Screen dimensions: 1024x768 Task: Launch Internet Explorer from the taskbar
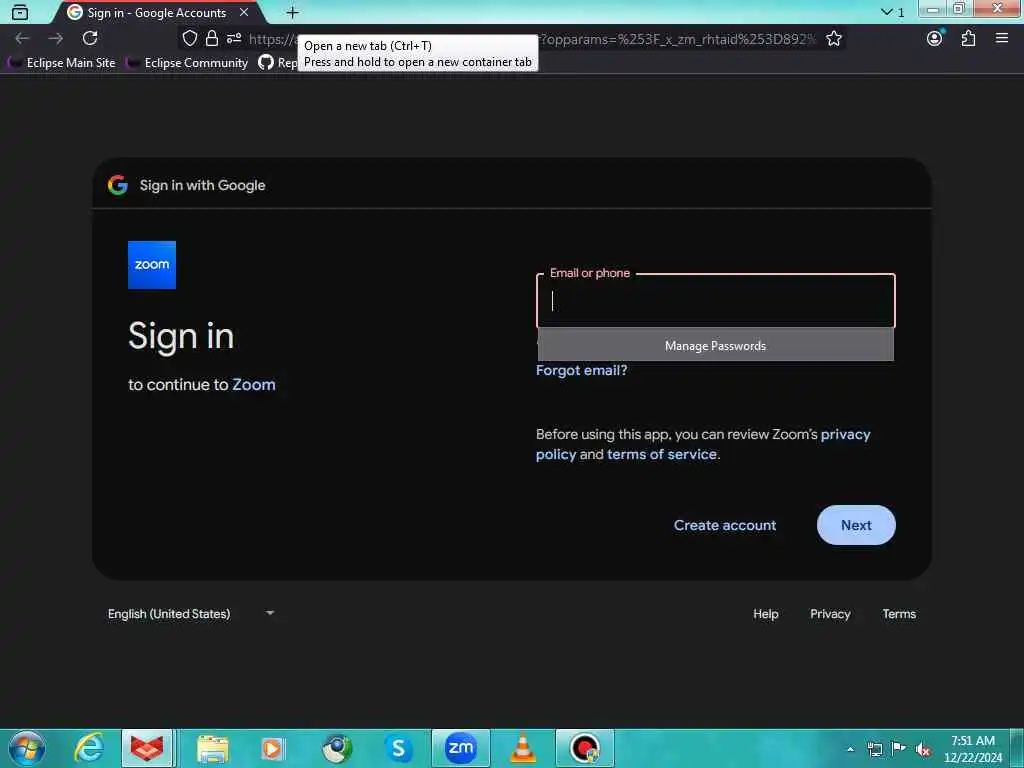89,748
